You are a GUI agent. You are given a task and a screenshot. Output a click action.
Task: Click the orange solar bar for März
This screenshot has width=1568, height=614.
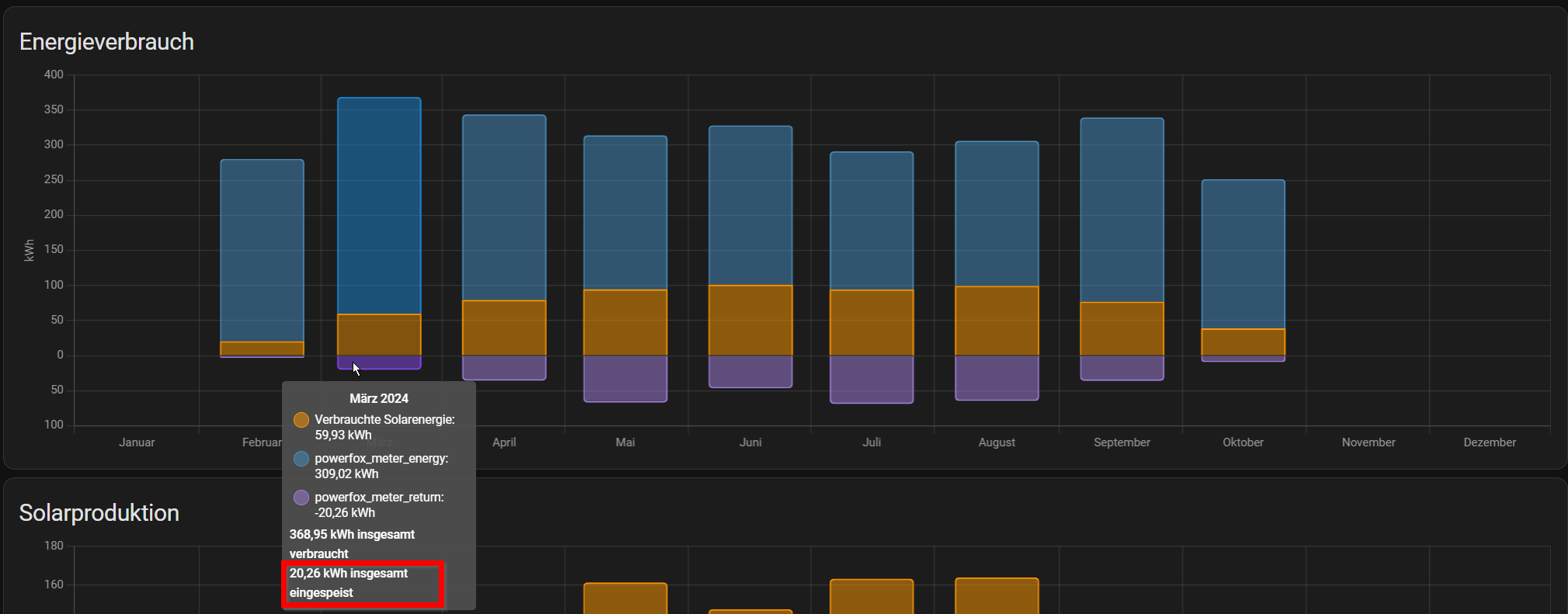pyautogui.click(x=379, y=335)
